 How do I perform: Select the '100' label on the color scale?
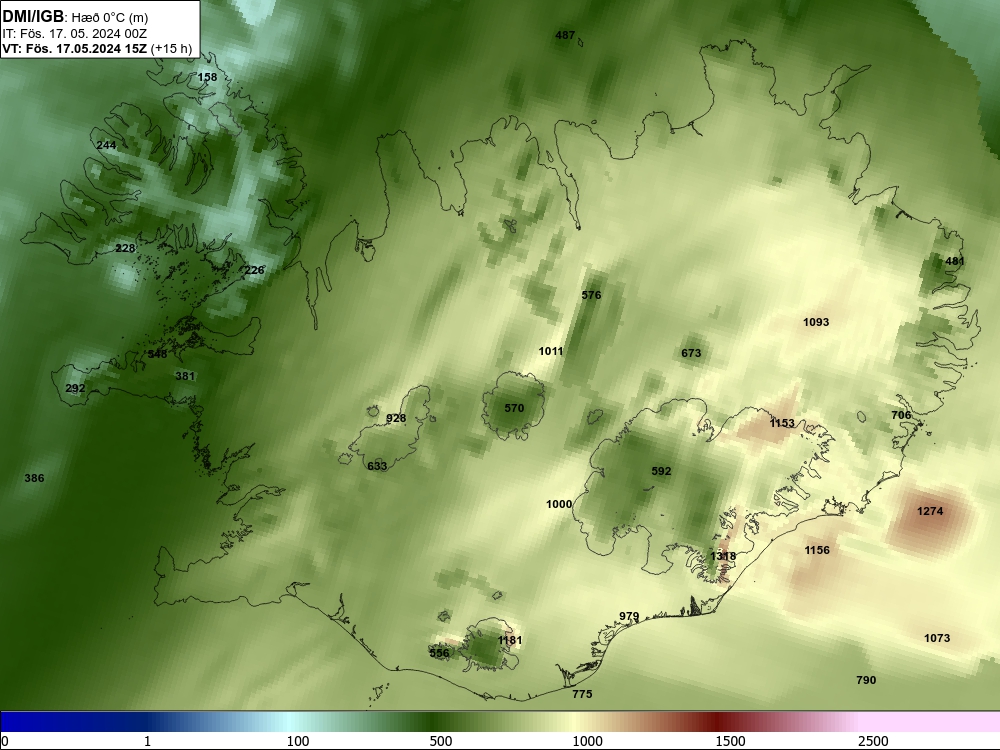298,741
